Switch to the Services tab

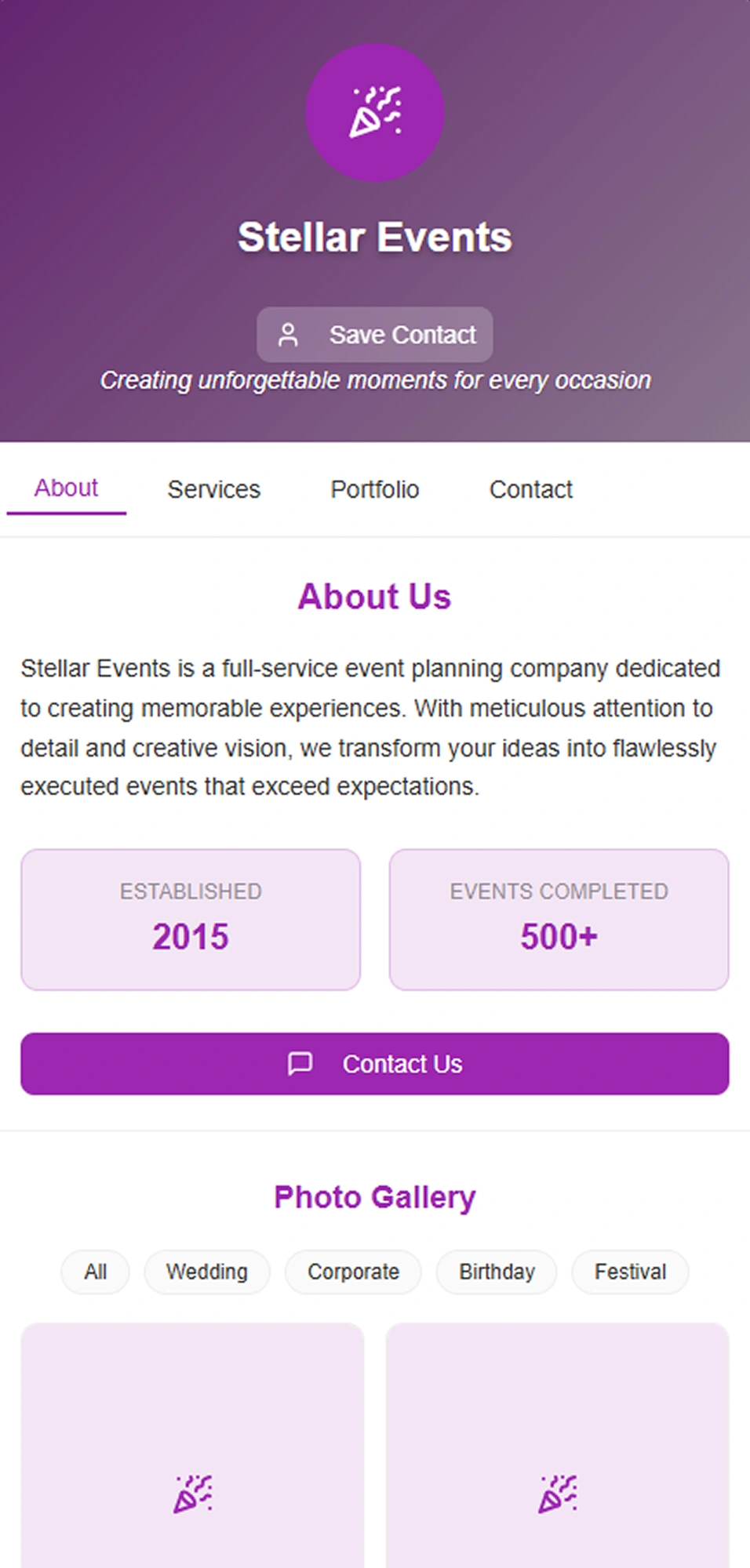tap(213, 489)
